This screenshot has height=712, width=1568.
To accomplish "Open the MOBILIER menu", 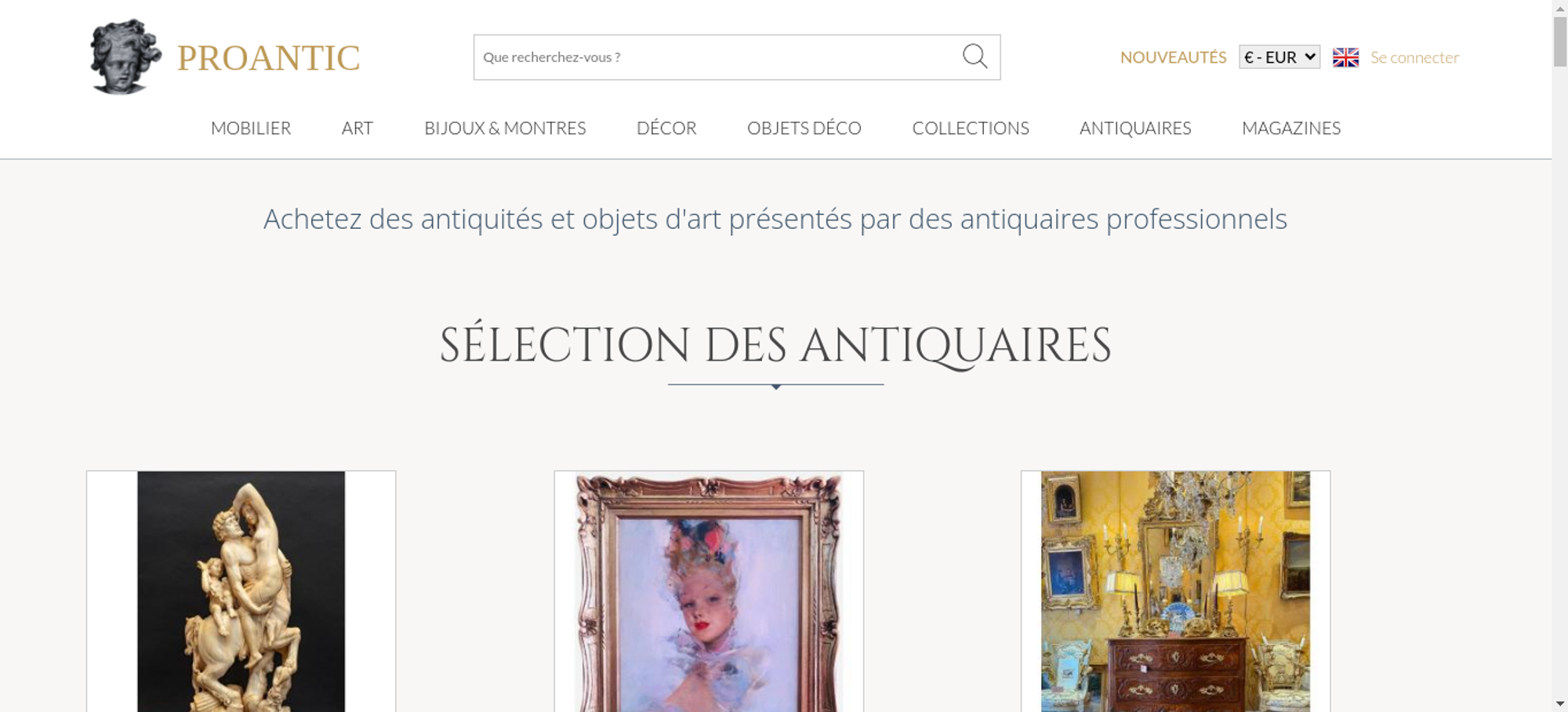I will 251,128.
